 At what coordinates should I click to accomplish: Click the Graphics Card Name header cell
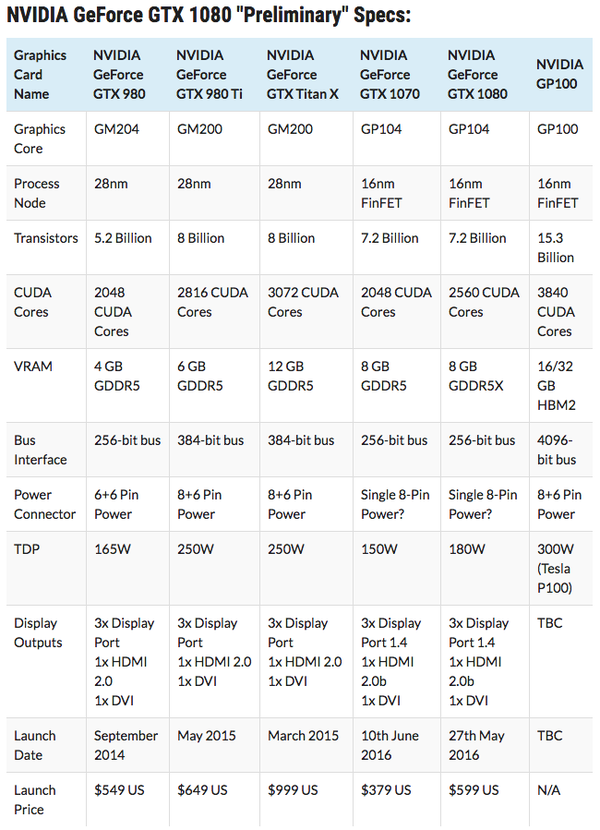40,75
